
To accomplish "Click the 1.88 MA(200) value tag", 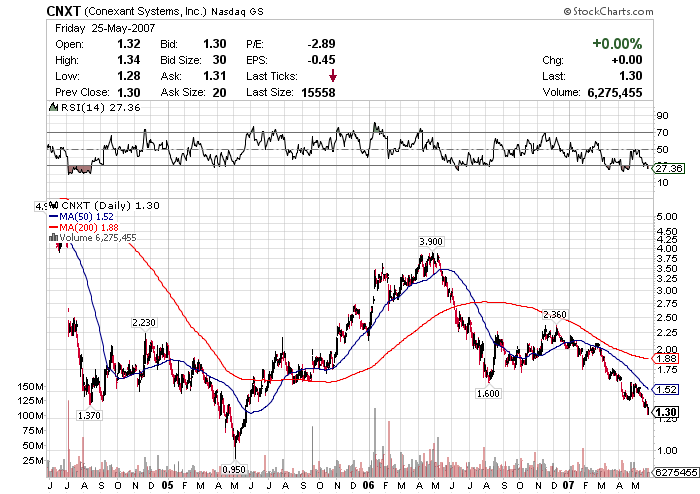I will point(666,358).
